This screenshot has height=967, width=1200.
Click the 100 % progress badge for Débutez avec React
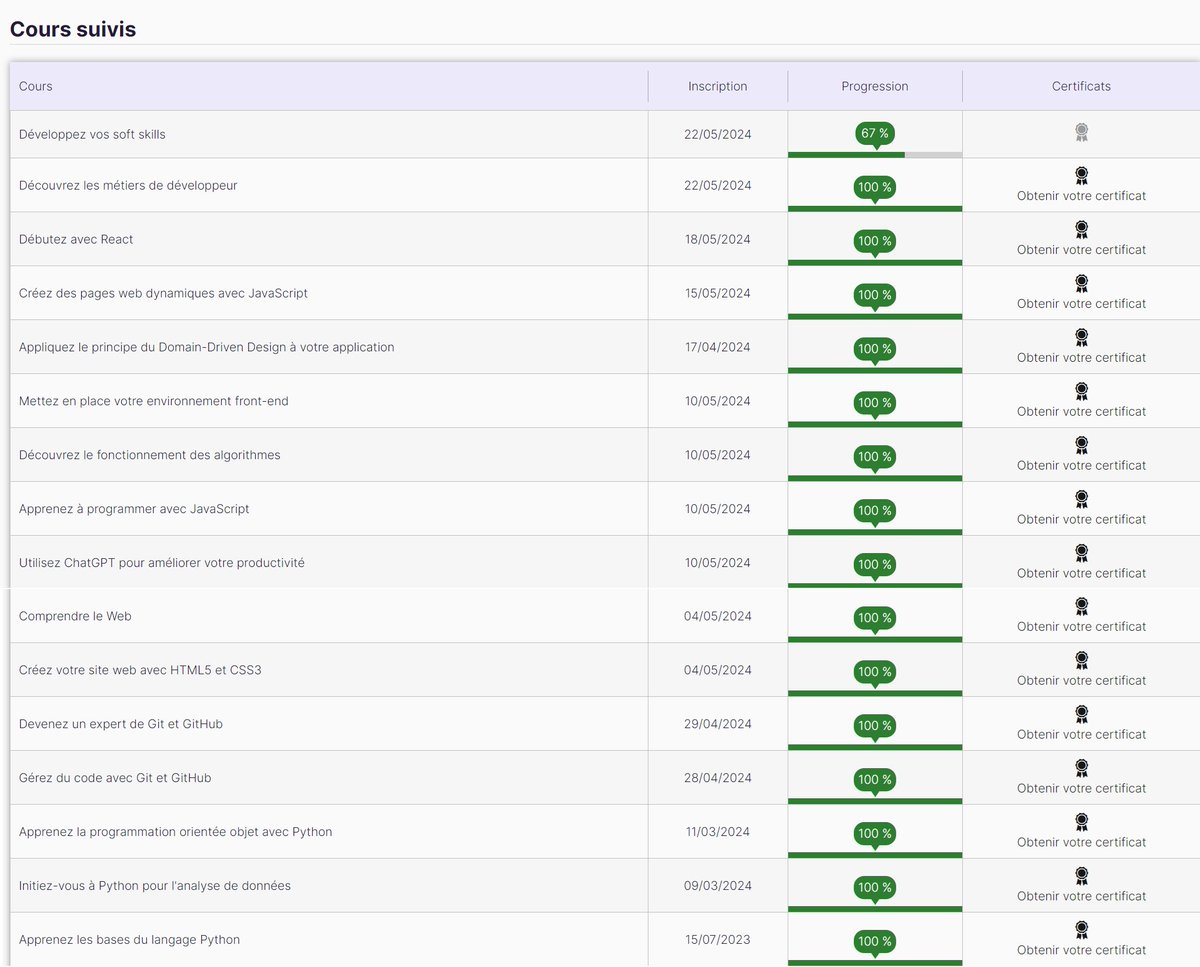(x=875, y=241)
